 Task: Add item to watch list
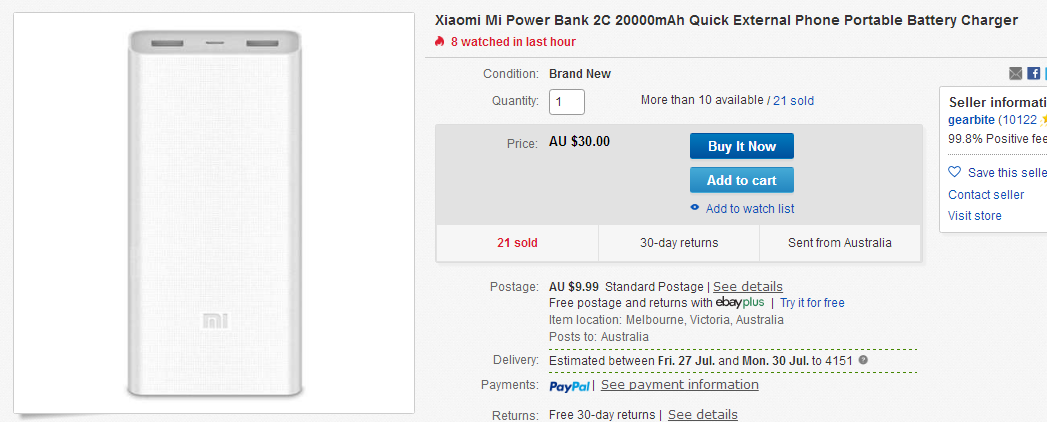pyautogui.click(x=750, y=209)
